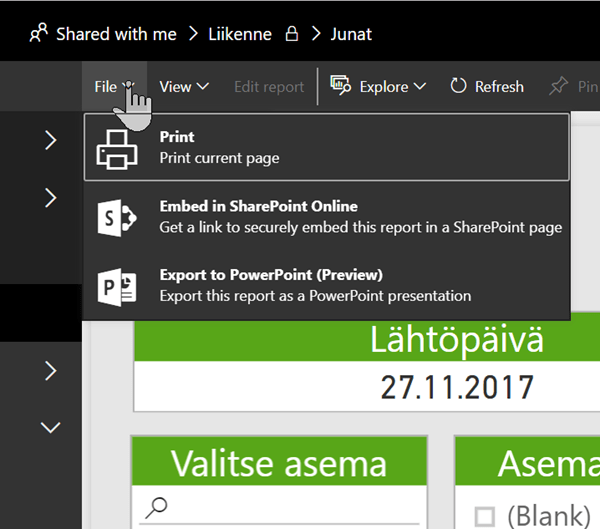Image resolution: width=600 pixels, height=529 pixels.
Task: Click the Valitse asema search field
Action: 279,508
